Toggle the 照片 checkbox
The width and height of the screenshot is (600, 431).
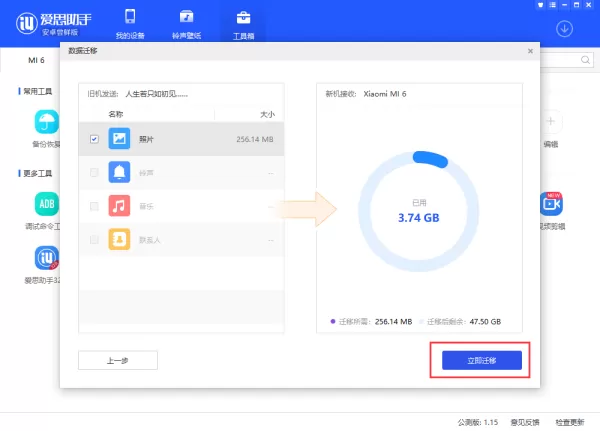[x=94, y=139]
